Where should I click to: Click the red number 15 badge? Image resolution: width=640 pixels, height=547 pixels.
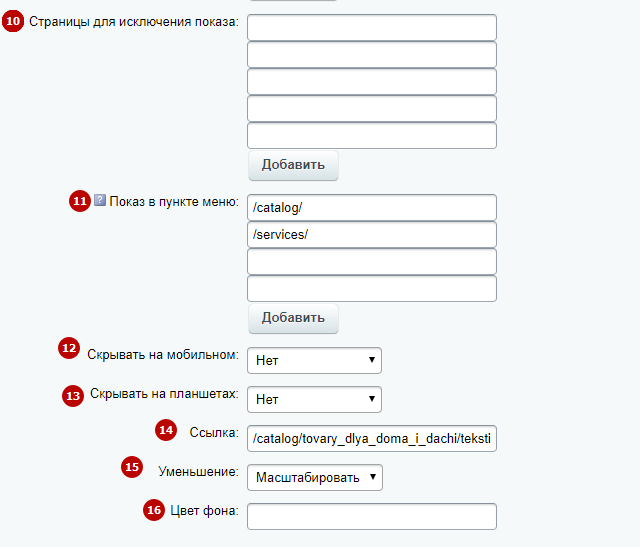tap(132, 467)
